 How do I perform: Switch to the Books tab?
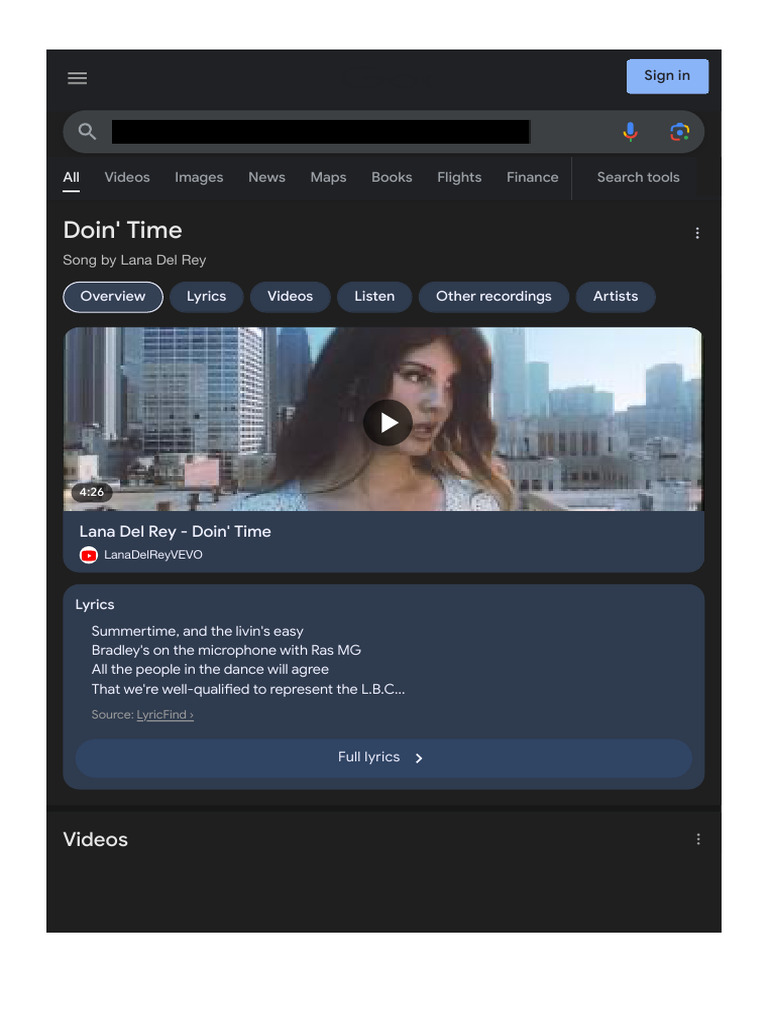tap(392, 178)
